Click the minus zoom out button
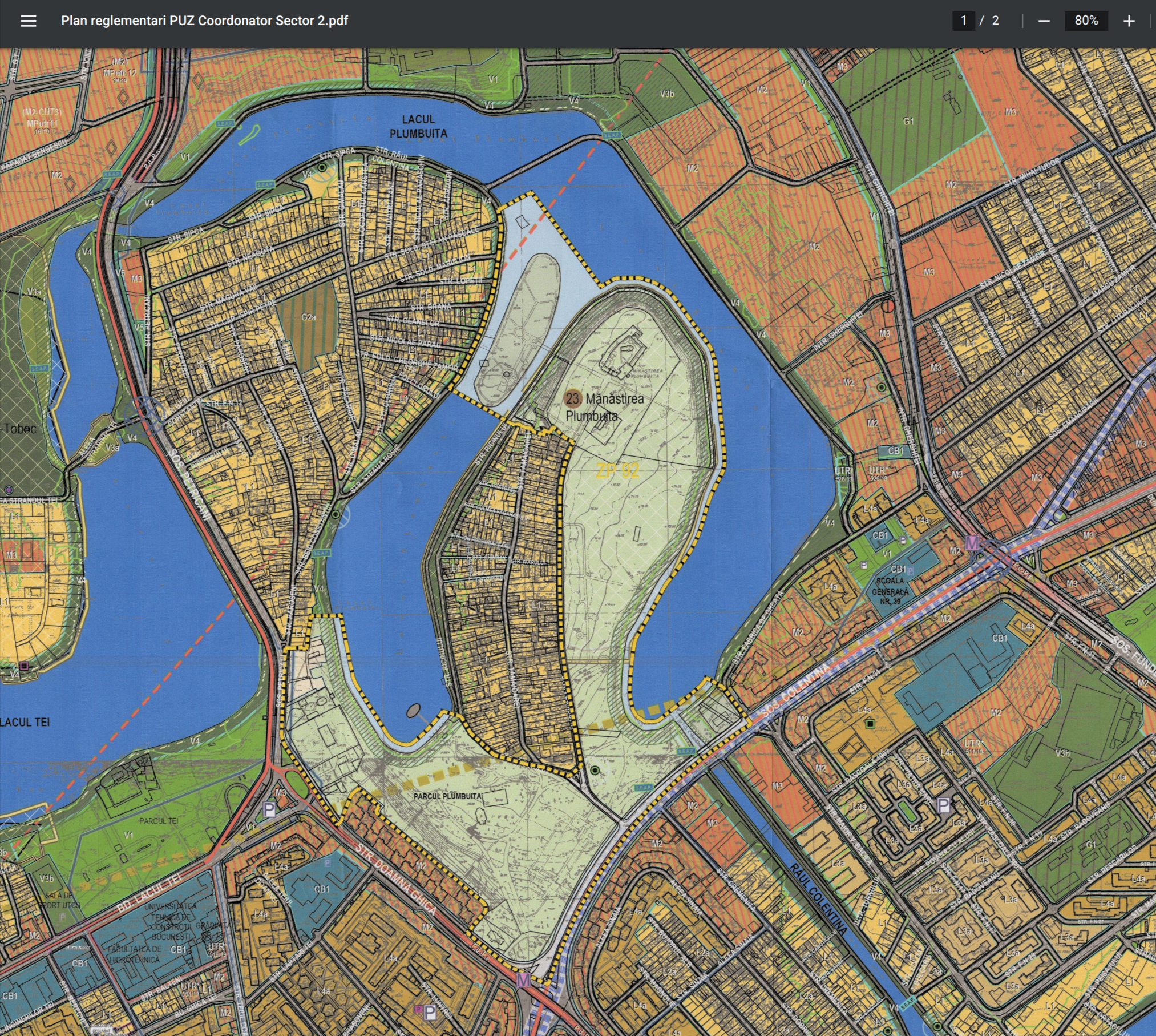 (1044, 21)
